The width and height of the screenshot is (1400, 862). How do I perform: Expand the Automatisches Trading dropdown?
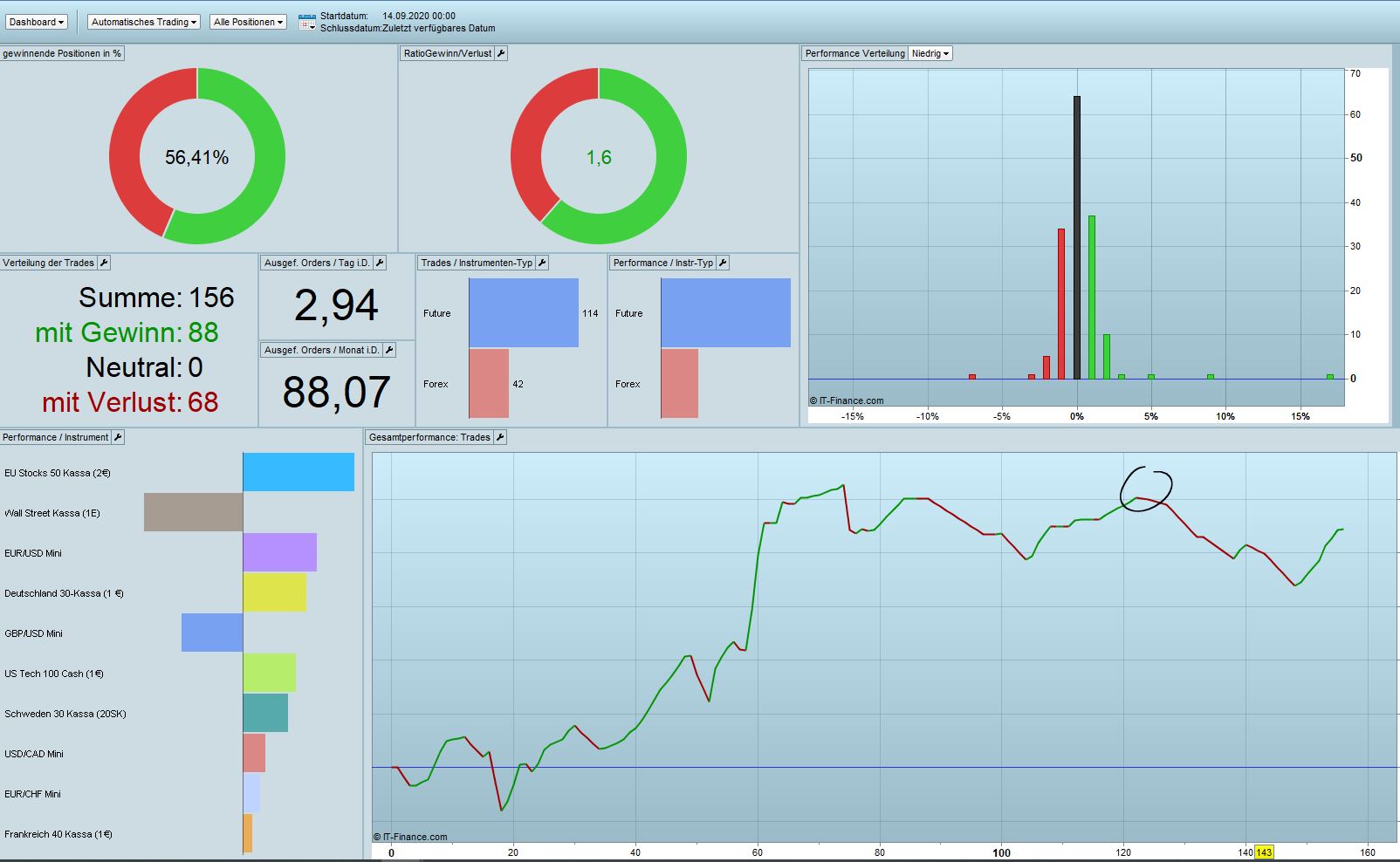(144, 22)
